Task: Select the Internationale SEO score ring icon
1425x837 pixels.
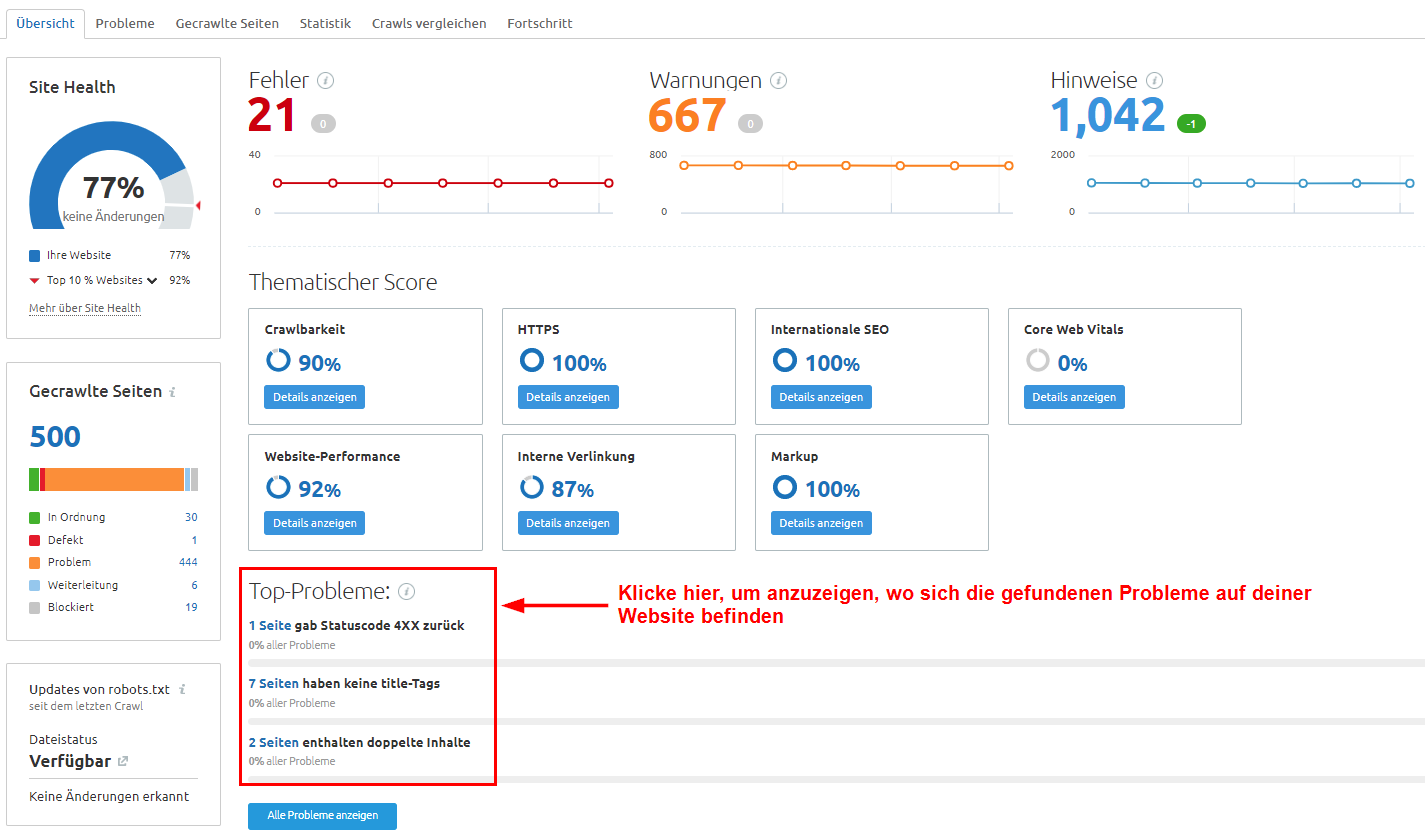Action: pyautogui.click(x=785, y=361)
